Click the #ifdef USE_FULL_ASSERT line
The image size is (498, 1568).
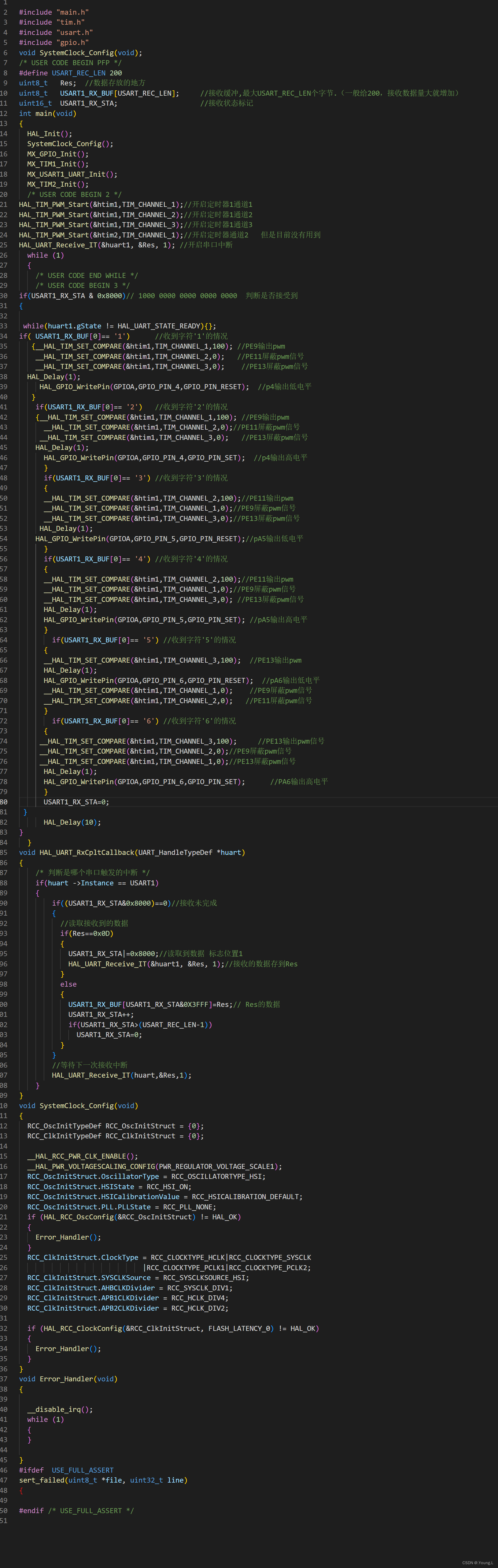pos(66,1471)
